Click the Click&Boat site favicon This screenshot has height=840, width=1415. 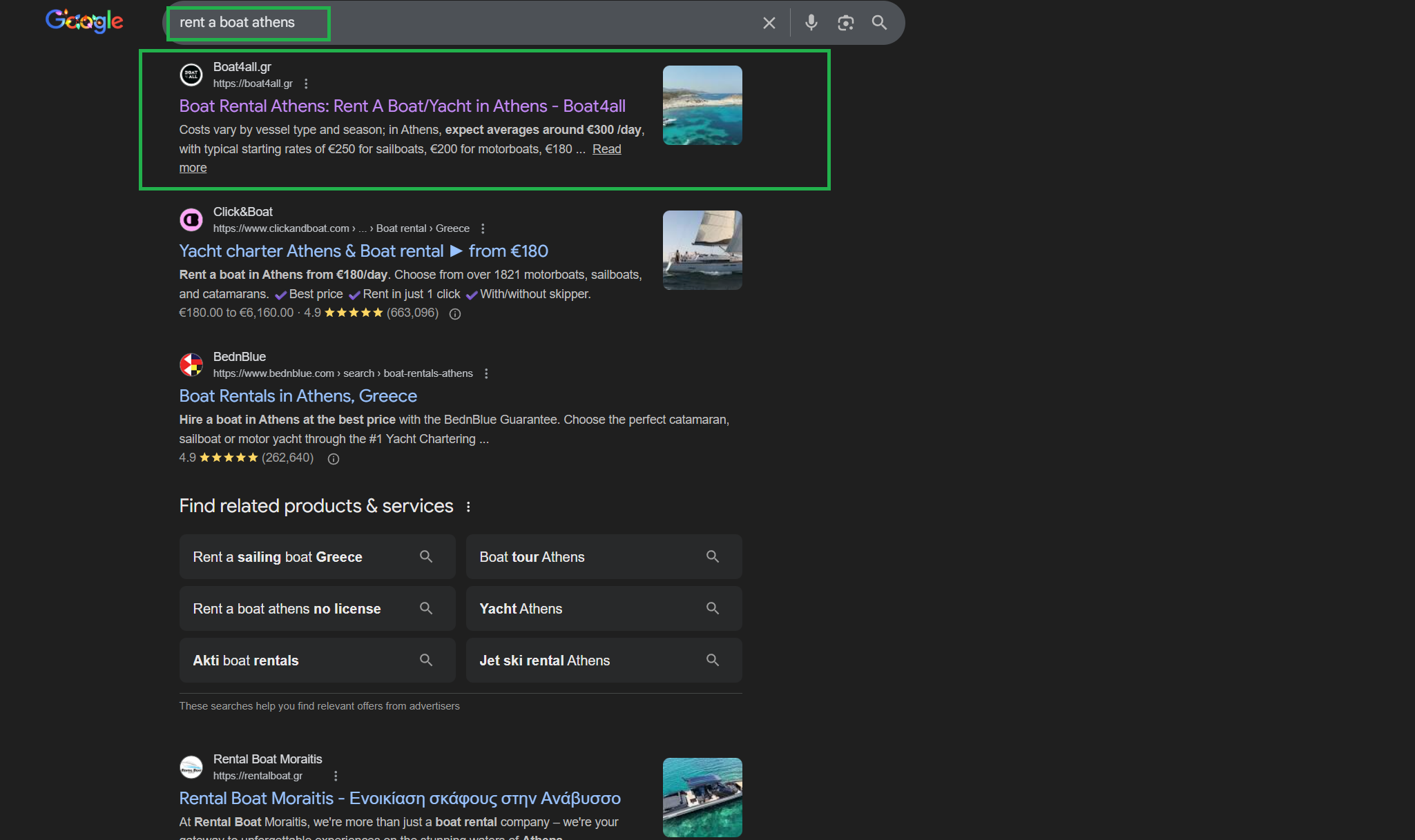[x=191, y=219]
